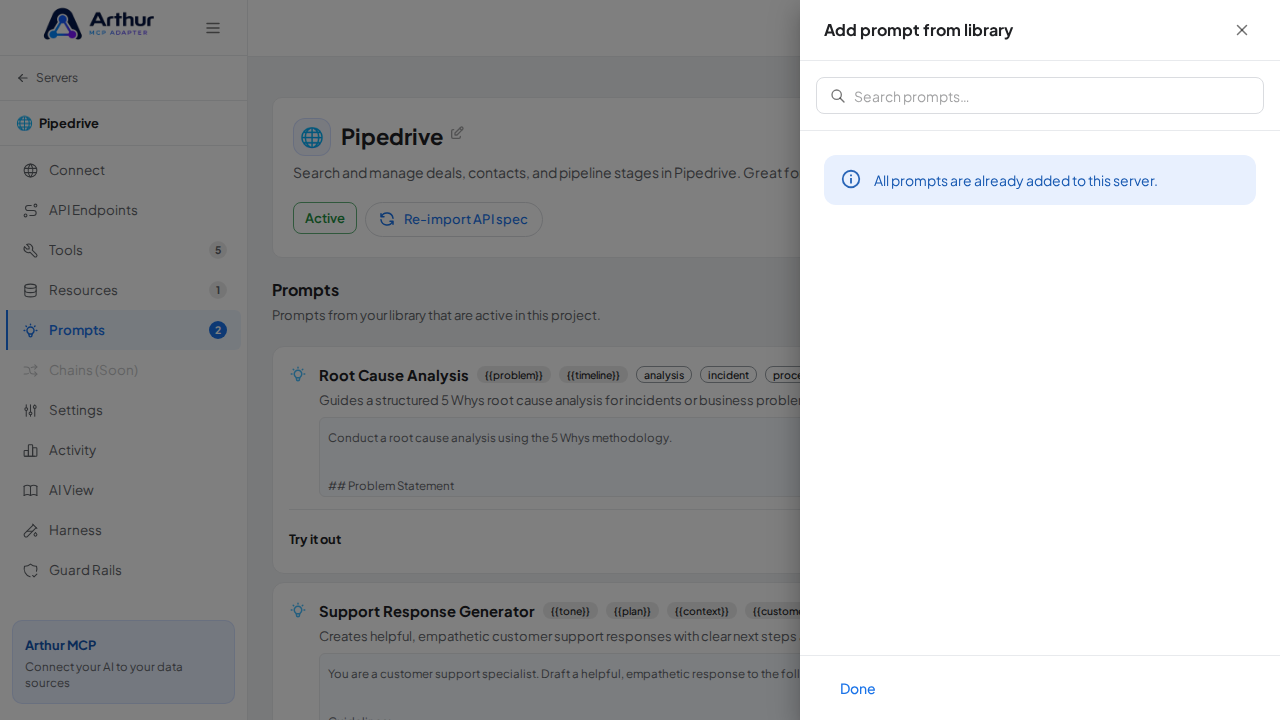This screenshot has height=720, width=1280.
Task: Click the Tools wrench icon
Action: pyautogui.click(x=31, y=250)
